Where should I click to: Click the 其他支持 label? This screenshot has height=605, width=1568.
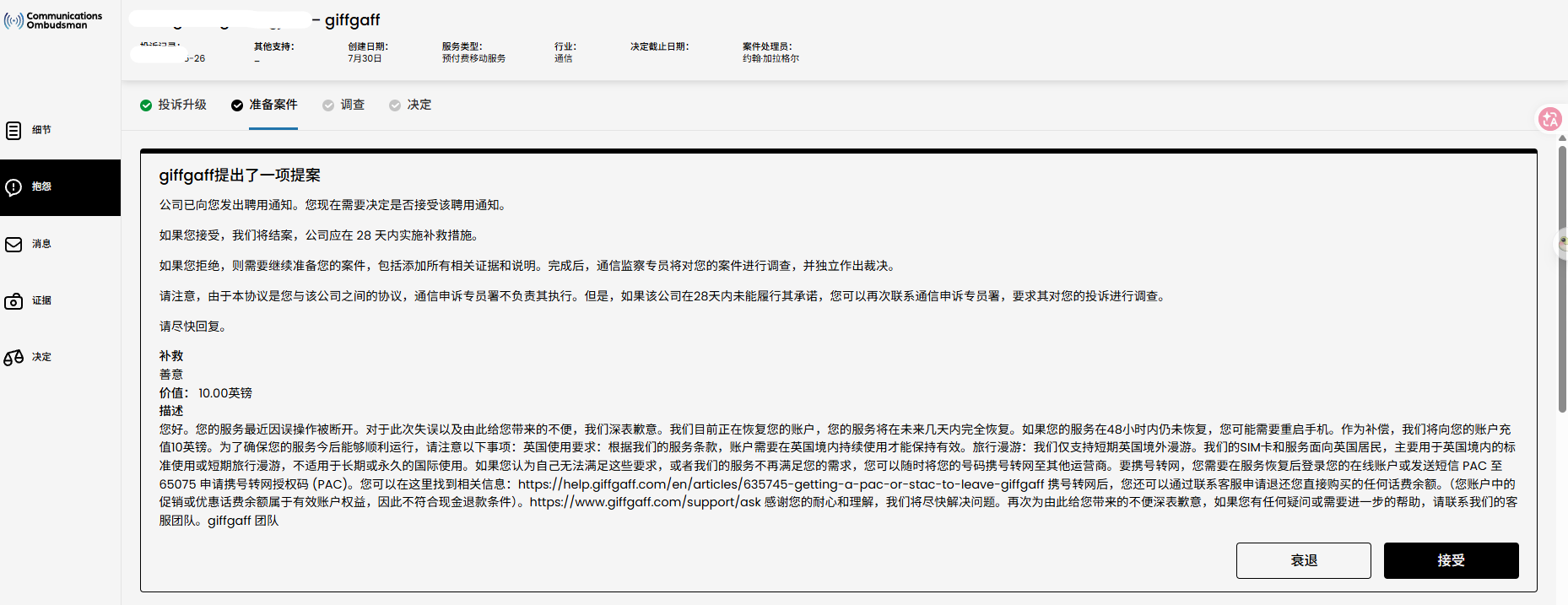(274, 46)
